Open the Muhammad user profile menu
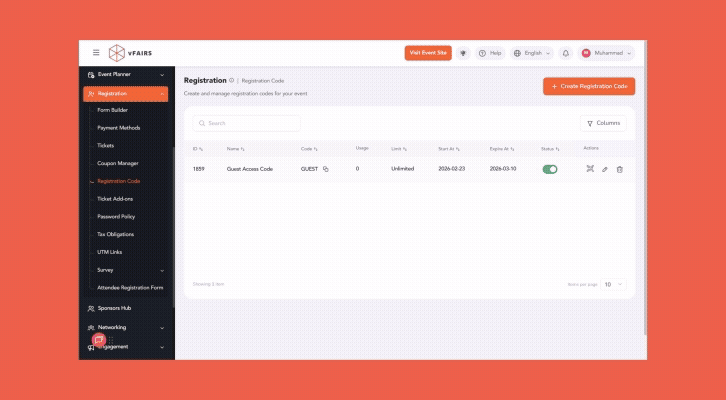Screen dimensions: 726x400 point(607,53)
